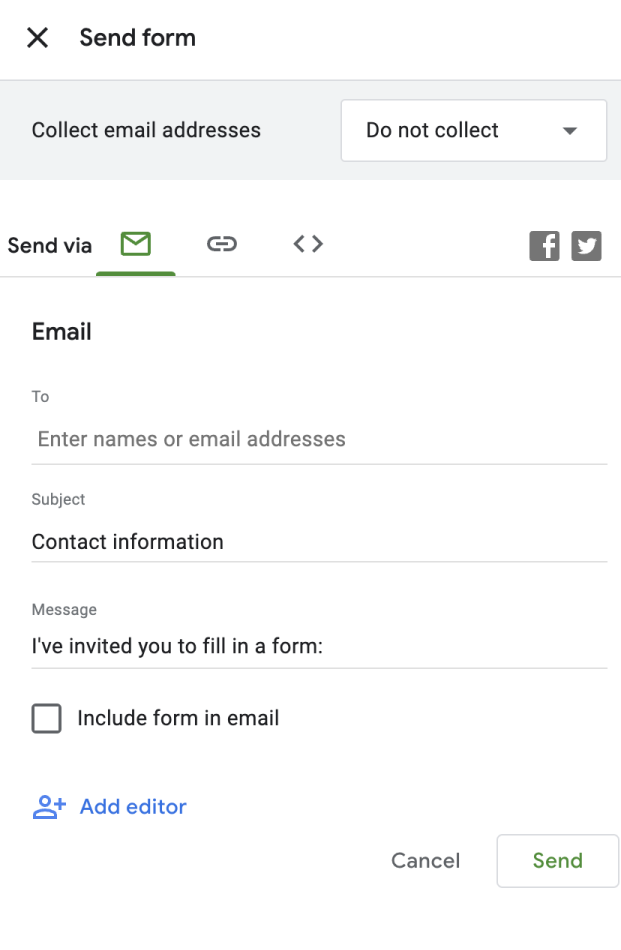Screen dimensions: 621x950
Task: Select the email envelope send option
Action: (136, 244)
